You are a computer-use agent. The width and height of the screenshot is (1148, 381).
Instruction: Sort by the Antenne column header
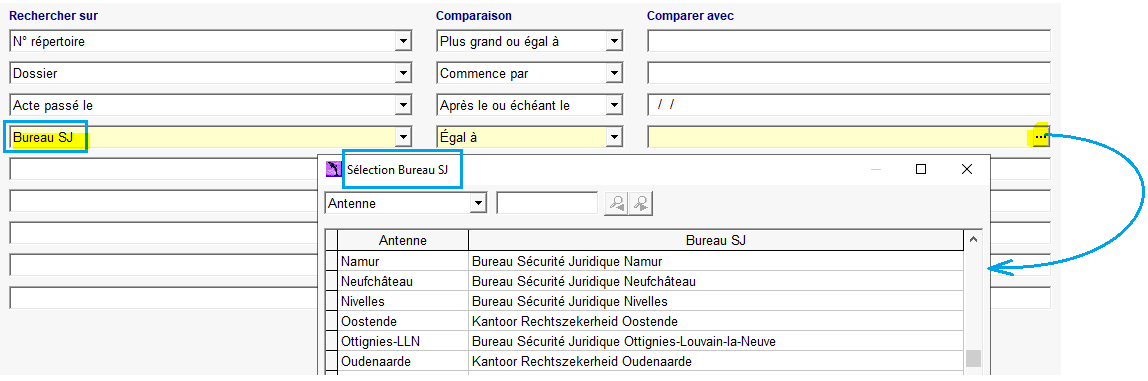(x=403, y=240)
